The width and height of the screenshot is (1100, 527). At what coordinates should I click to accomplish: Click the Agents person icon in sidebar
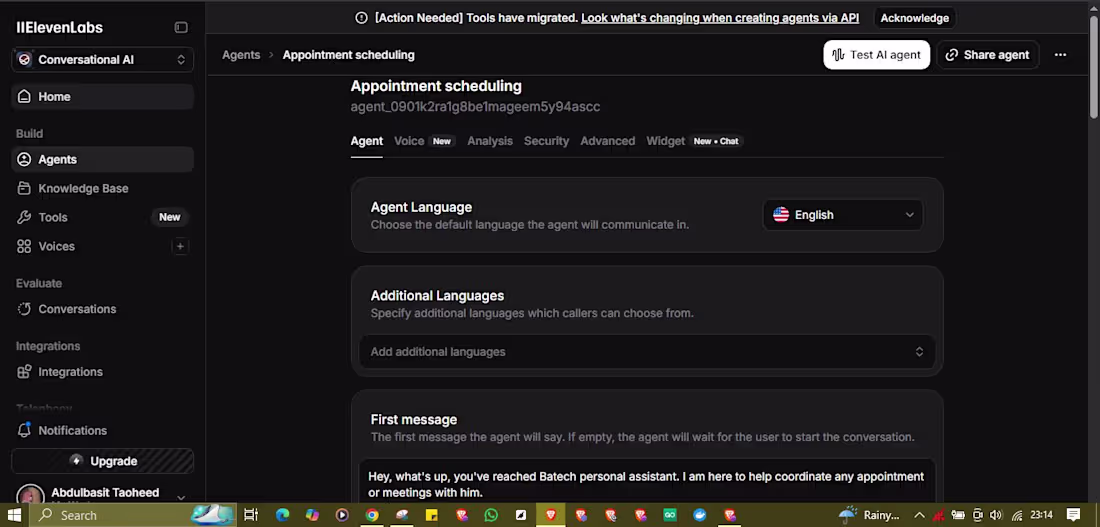tap(25, 159)
